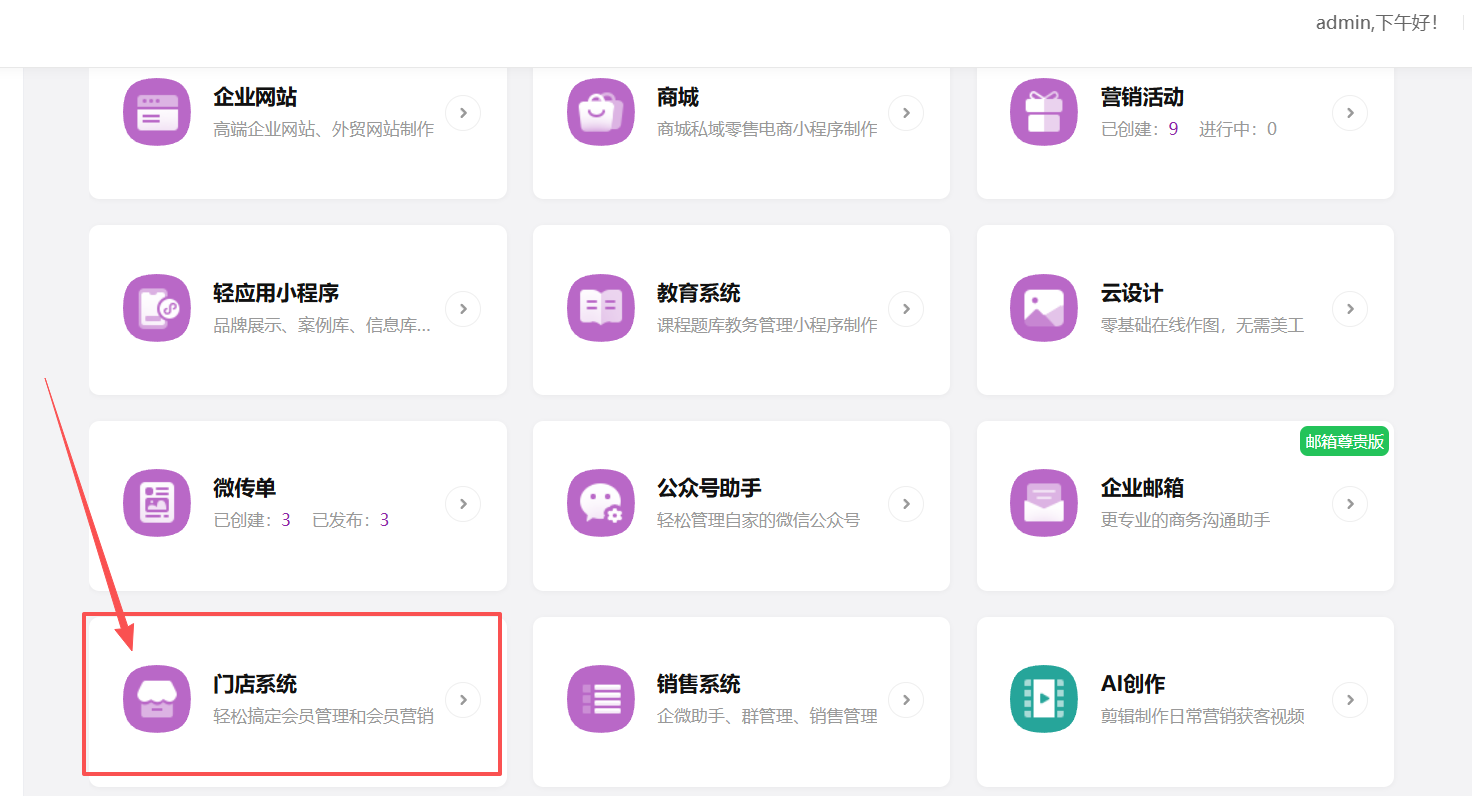Open the 商城 shopping bag icon
The height and width of the screenshot is (796, 1472).
[601, 112]
